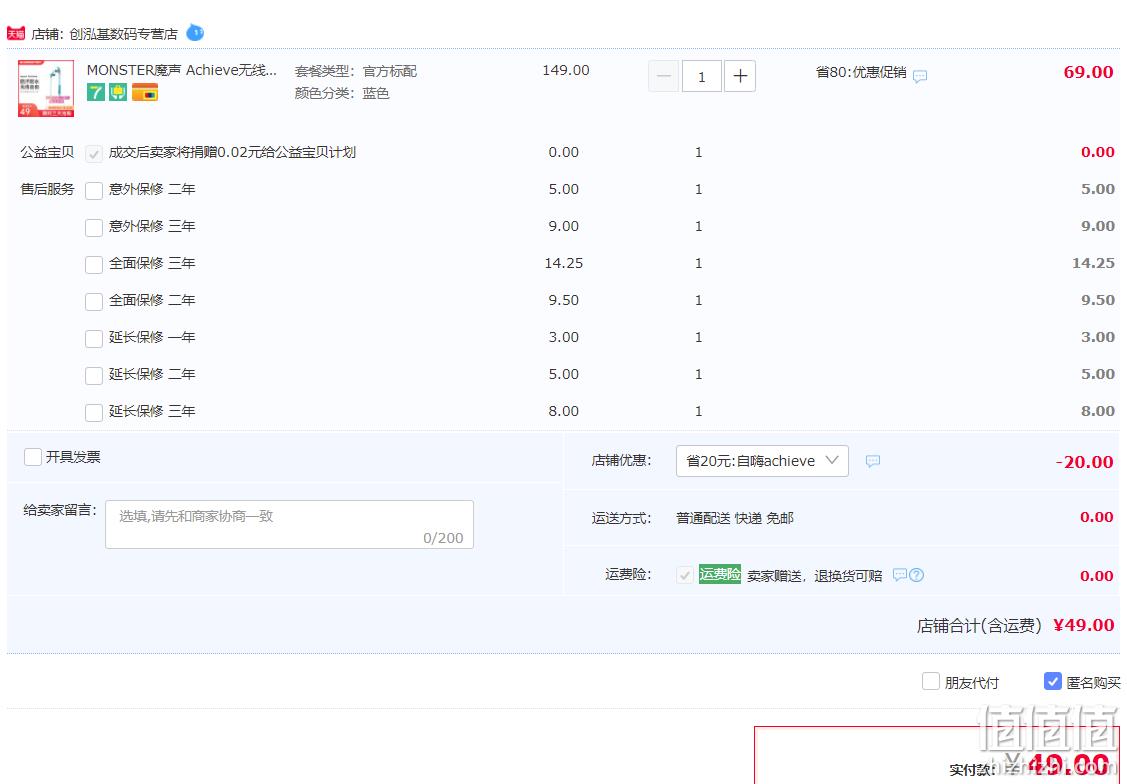Decrease quantity with the minus button
This screenshot has height=784, width=1127.
(663, 76)
